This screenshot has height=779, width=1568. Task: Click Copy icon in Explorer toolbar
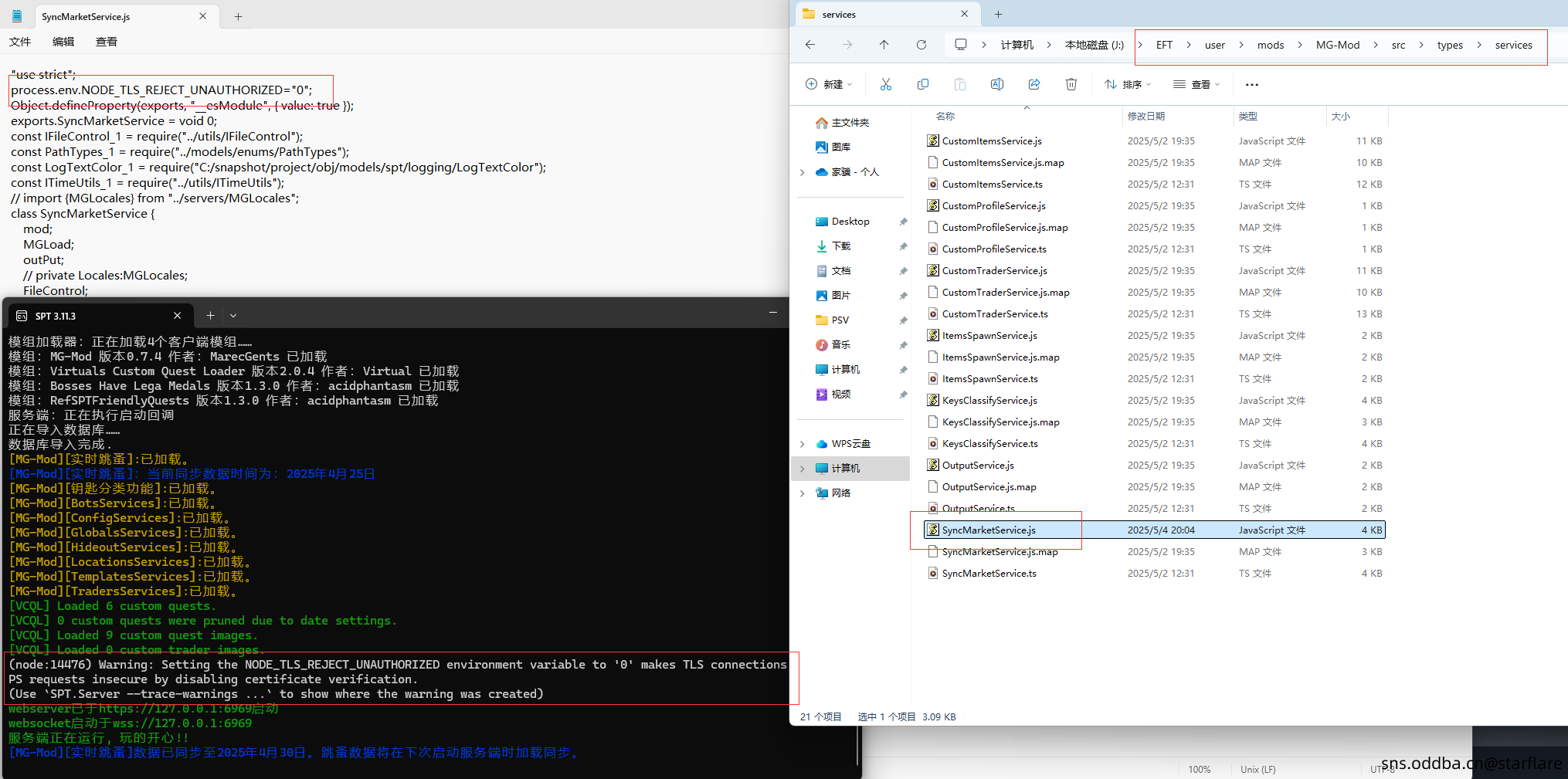[x=922, y=84]
